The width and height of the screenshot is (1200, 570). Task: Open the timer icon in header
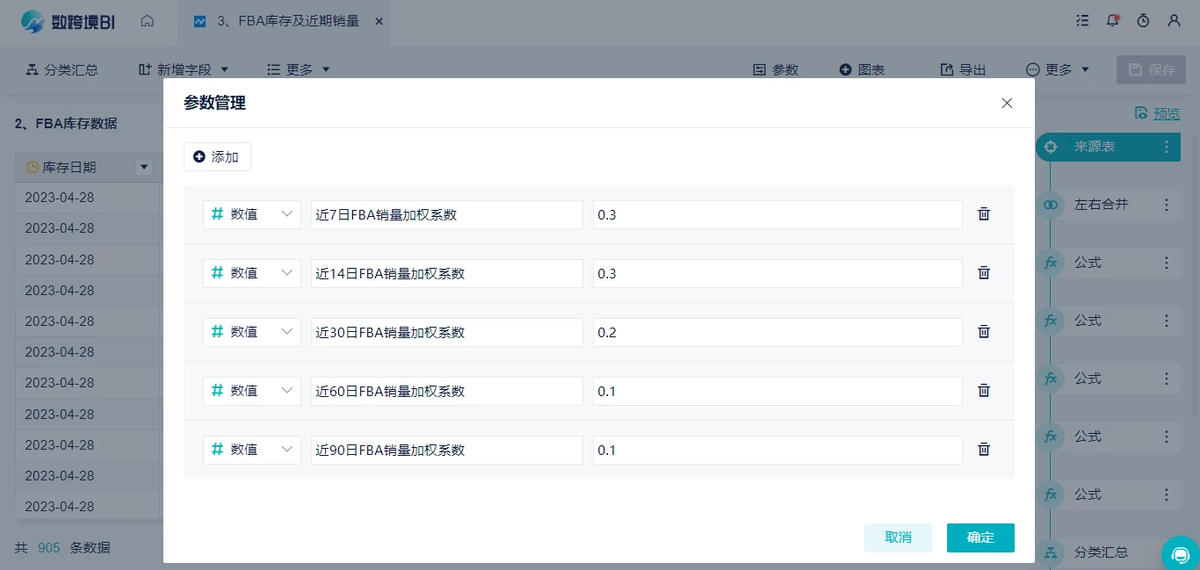pos(1143,20)
